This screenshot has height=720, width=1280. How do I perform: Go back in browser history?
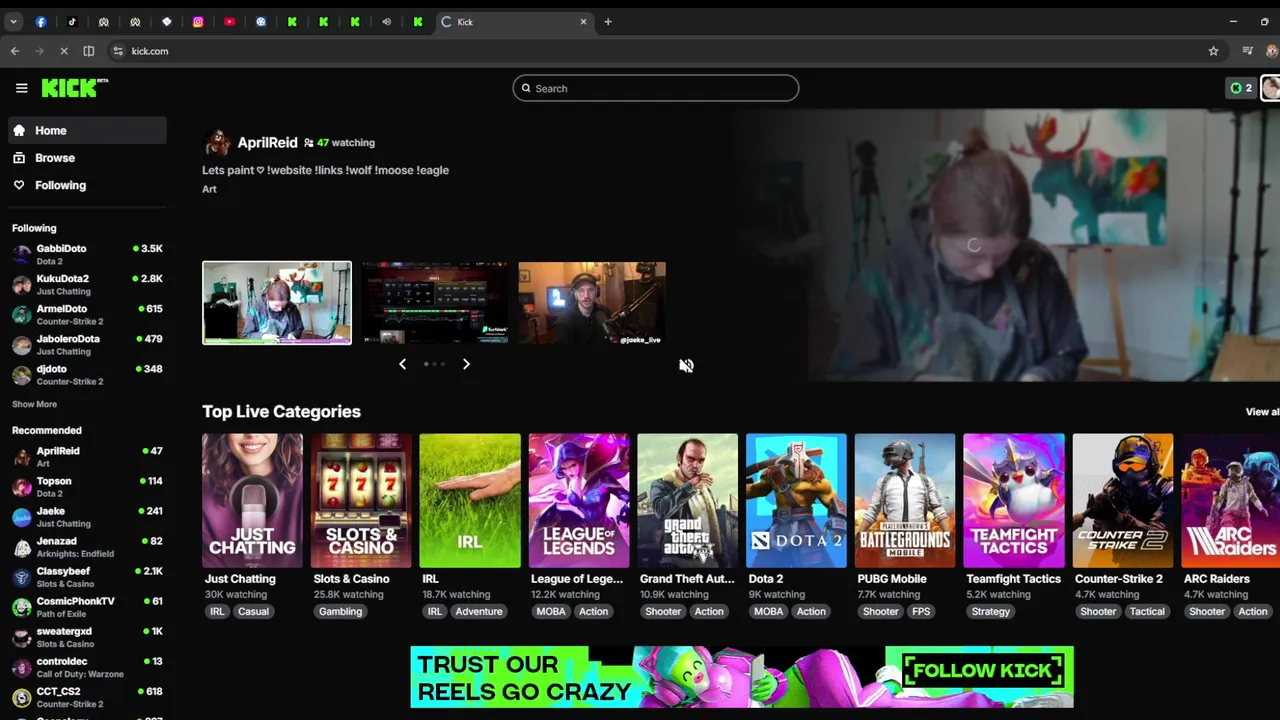(15, 51)
